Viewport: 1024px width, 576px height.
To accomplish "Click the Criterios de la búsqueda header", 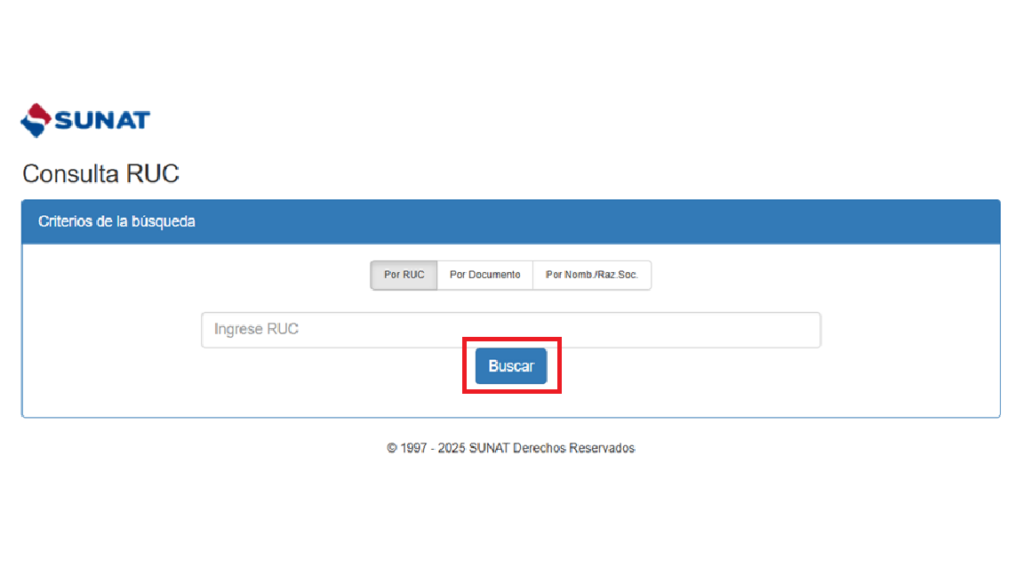I will click(116, 221).
